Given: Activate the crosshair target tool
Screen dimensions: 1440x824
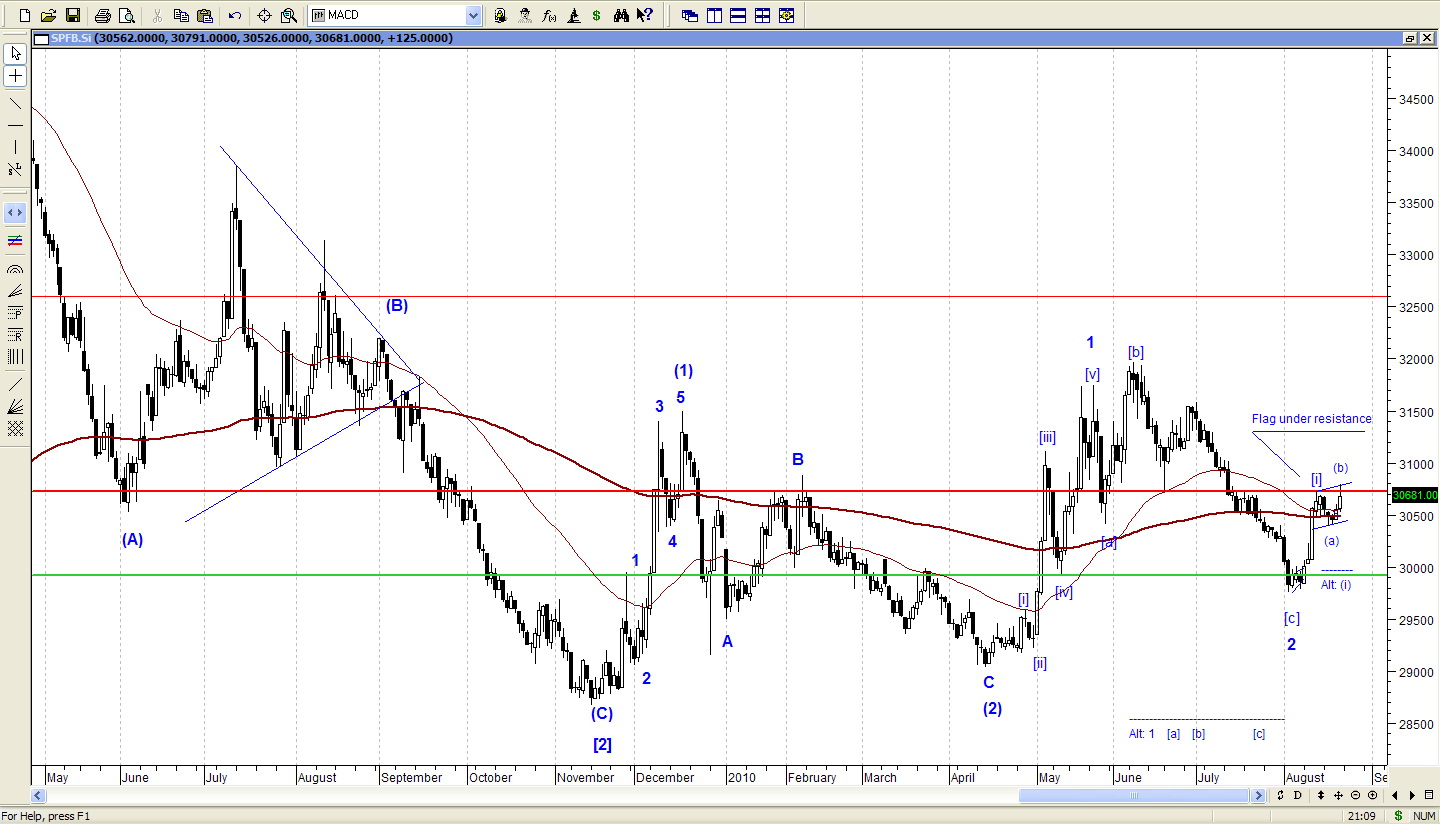Looking at the screenshot, I should pyautogui.click(x=265, y=15).
